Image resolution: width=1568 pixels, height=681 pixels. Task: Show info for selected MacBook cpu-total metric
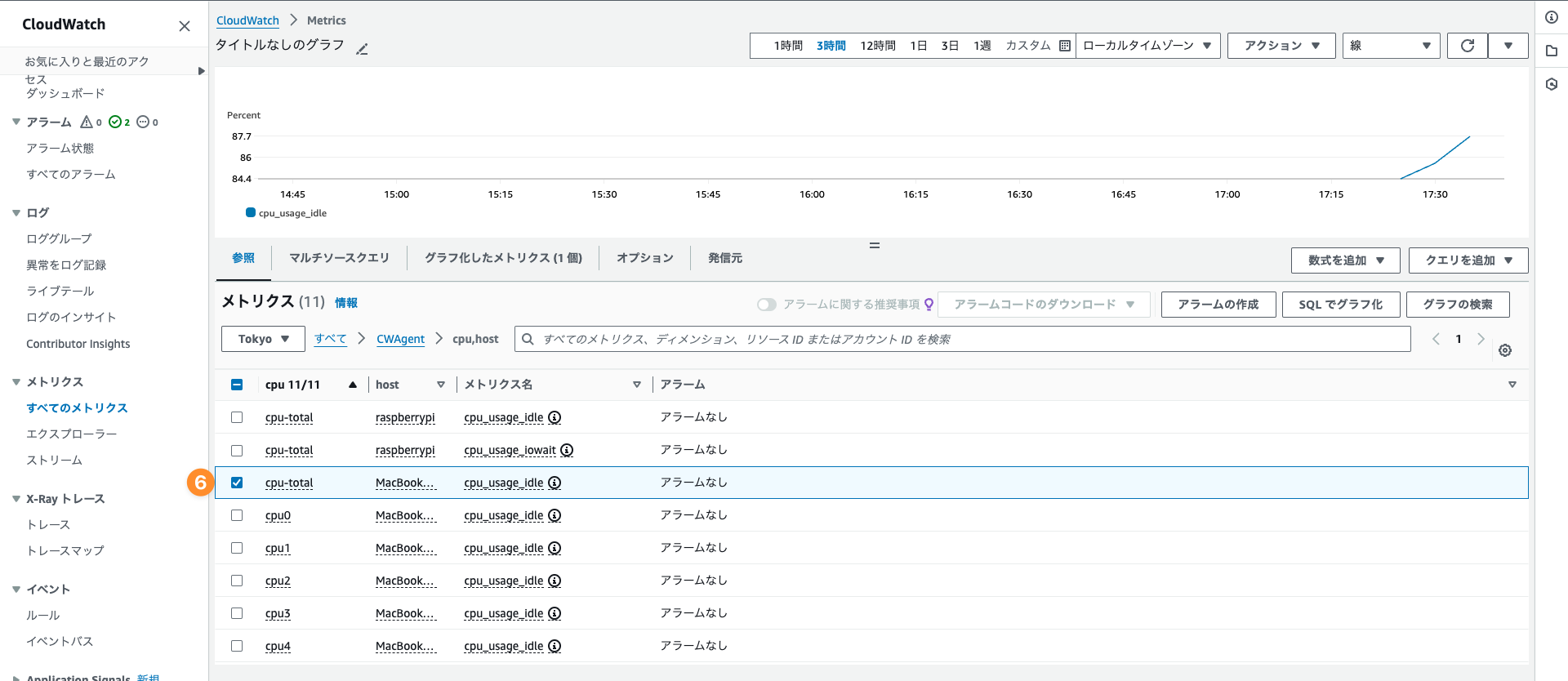point(555,483)
